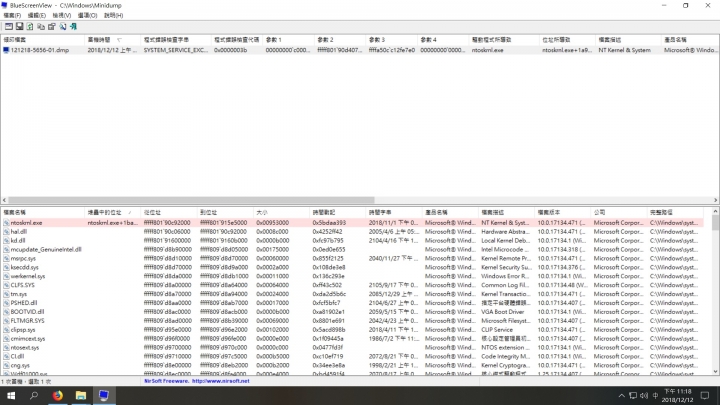Select the BOOTVID.dll row
Viewport: 720px width, 405px height.
352,312
